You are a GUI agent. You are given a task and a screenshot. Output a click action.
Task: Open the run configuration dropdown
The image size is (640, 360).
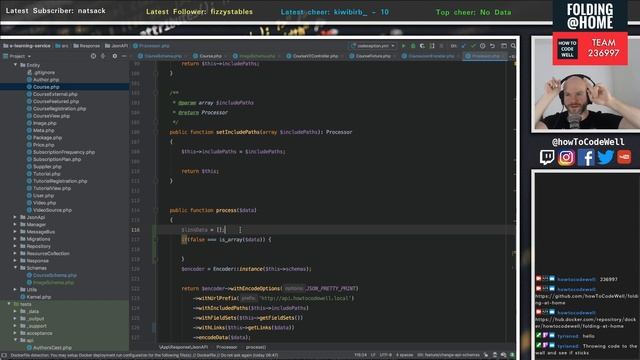tap(373, 46)
